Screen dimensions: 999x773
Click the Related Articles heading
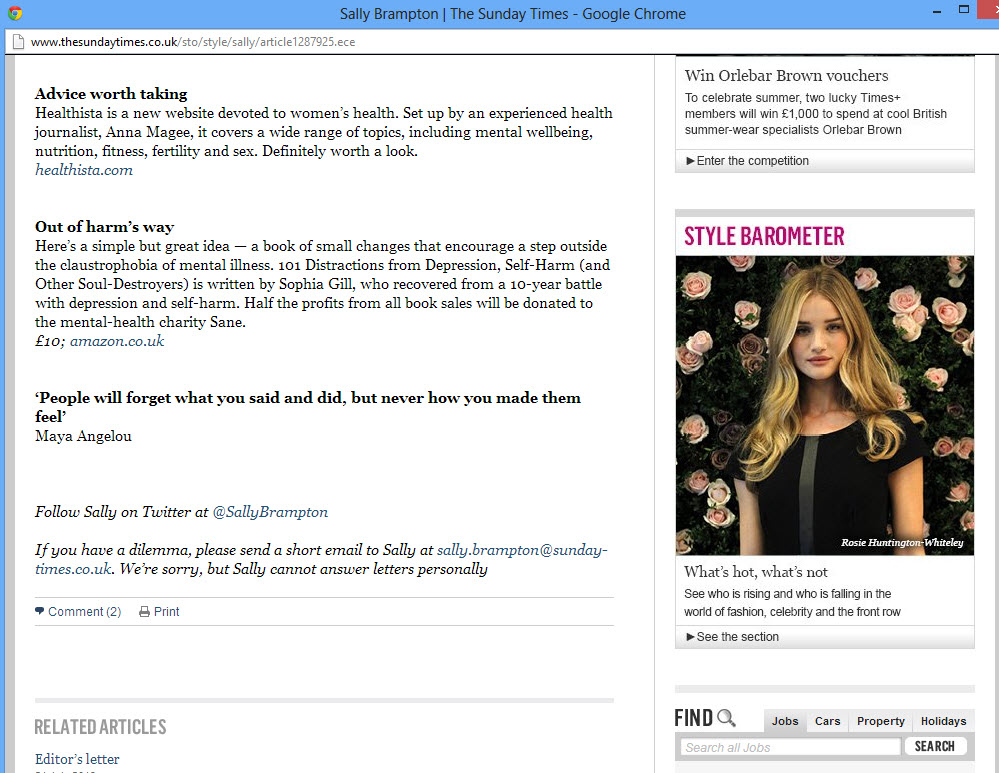[100, 727]
